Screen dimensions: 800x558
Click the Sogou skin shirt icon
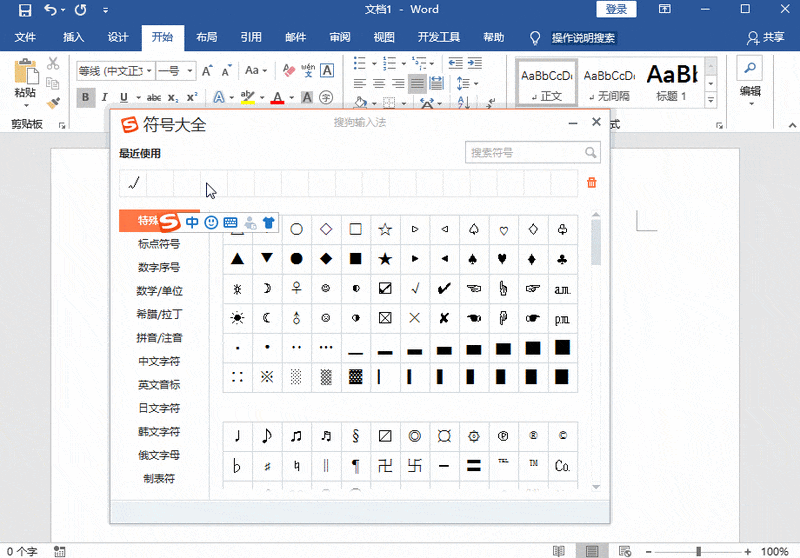[268, 222]
